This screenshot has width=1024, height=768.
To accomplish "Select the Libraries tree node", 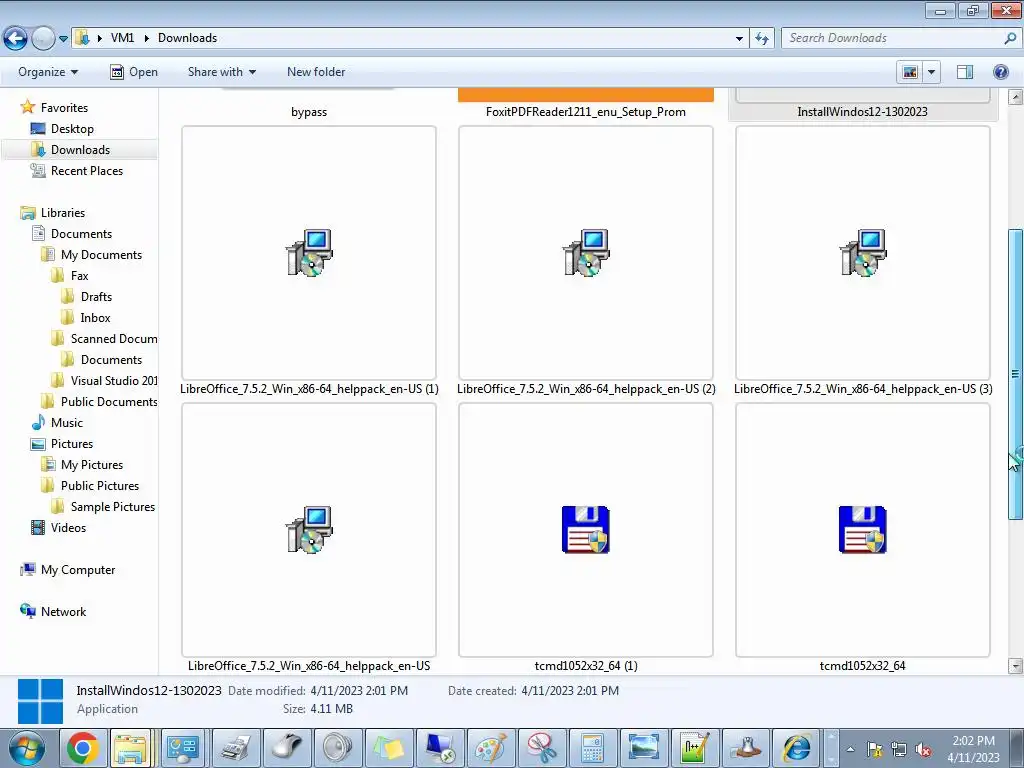I will [63, 212].
